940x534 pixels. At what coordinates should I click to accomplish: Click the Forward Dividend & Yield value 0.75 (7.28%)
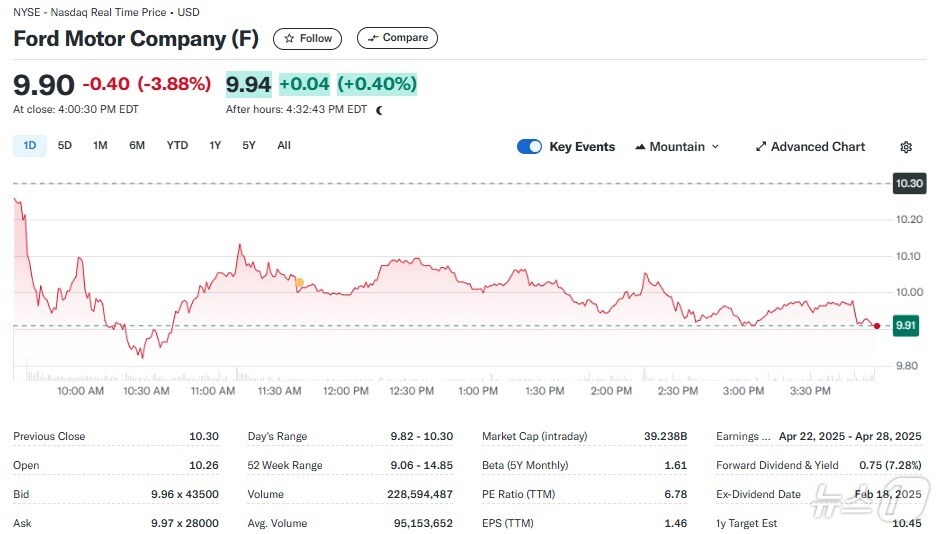pos(890,465)
